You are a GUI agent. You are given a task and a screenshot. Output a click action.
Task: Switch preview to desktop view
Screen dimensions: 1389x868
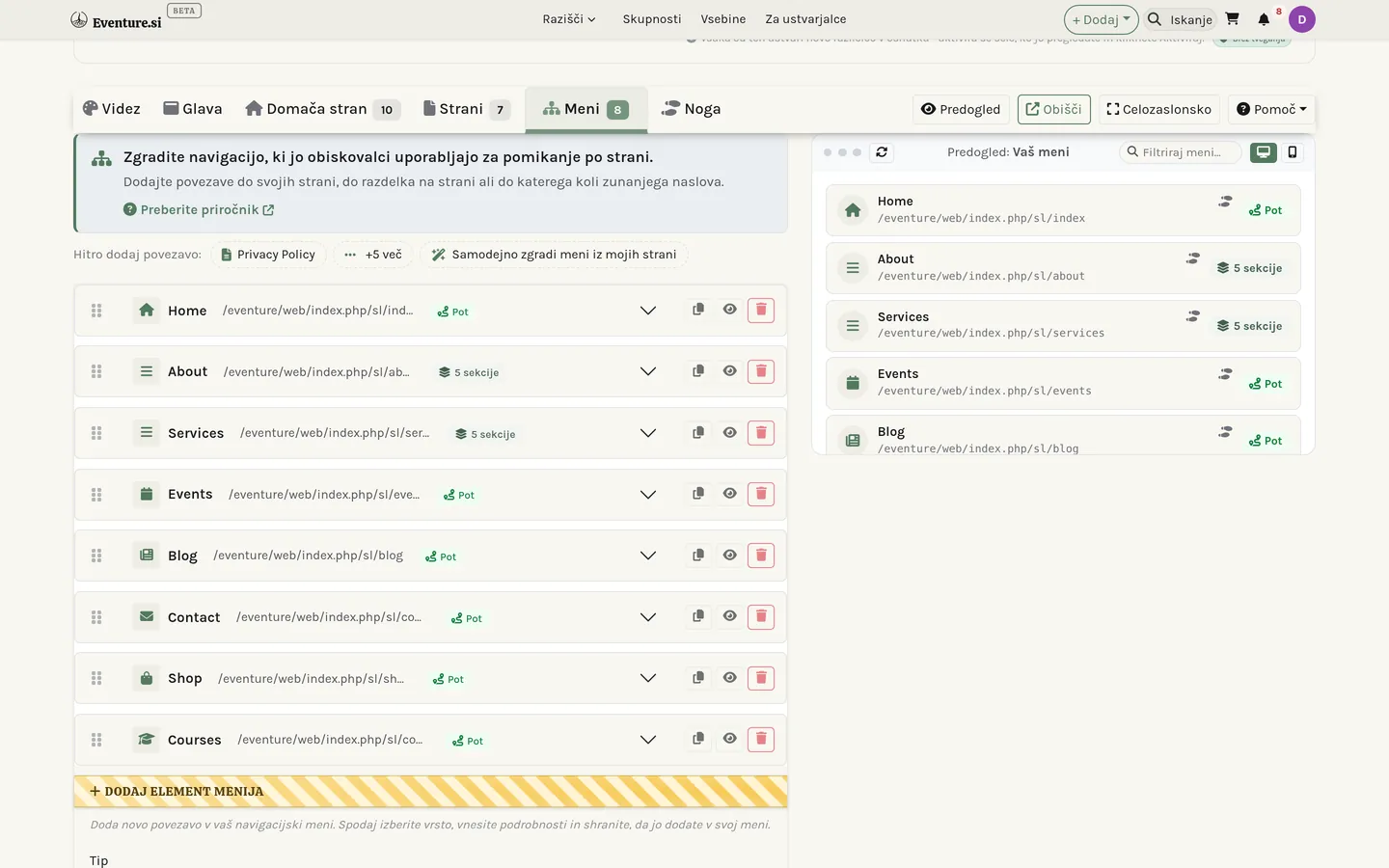(x=1264, y=152)
